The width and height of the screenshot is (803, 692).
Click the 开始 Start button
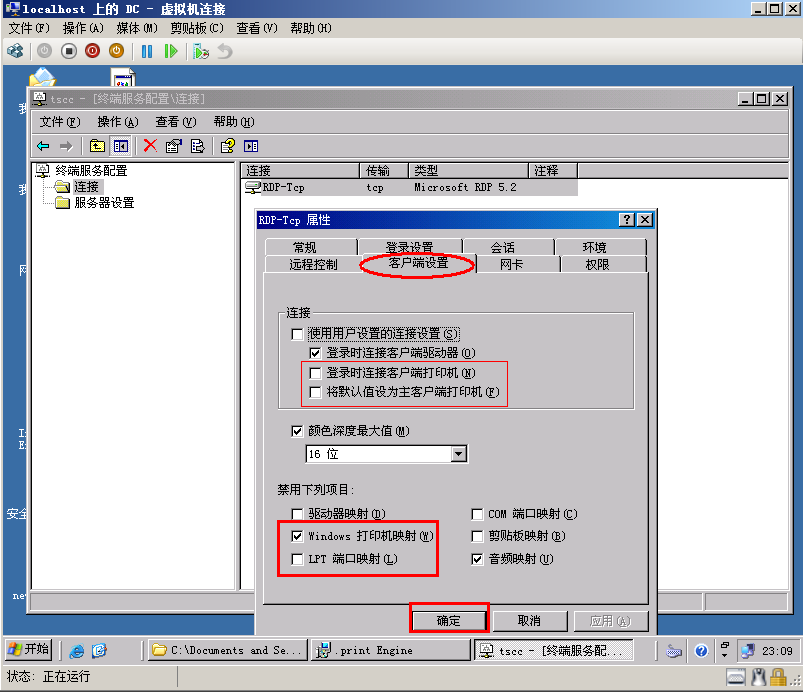[29, 649]
